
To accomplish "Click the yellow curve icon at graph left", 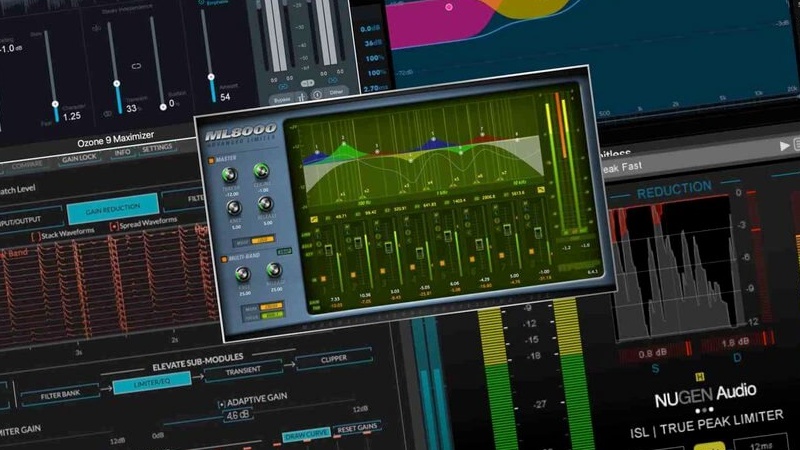I will [314, 219].
